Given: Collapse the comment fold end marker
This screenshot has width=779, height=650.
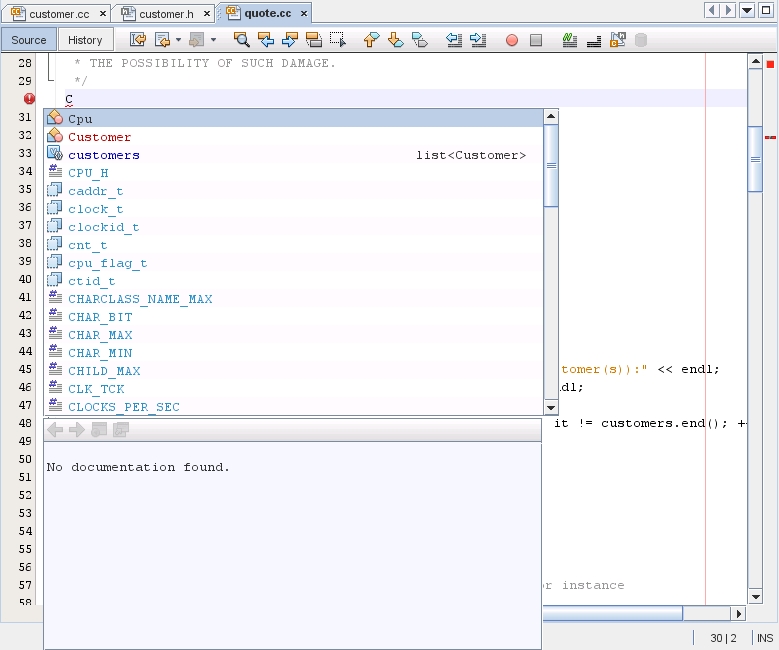Looking at the screenshot, I should [x=50, y=79].
